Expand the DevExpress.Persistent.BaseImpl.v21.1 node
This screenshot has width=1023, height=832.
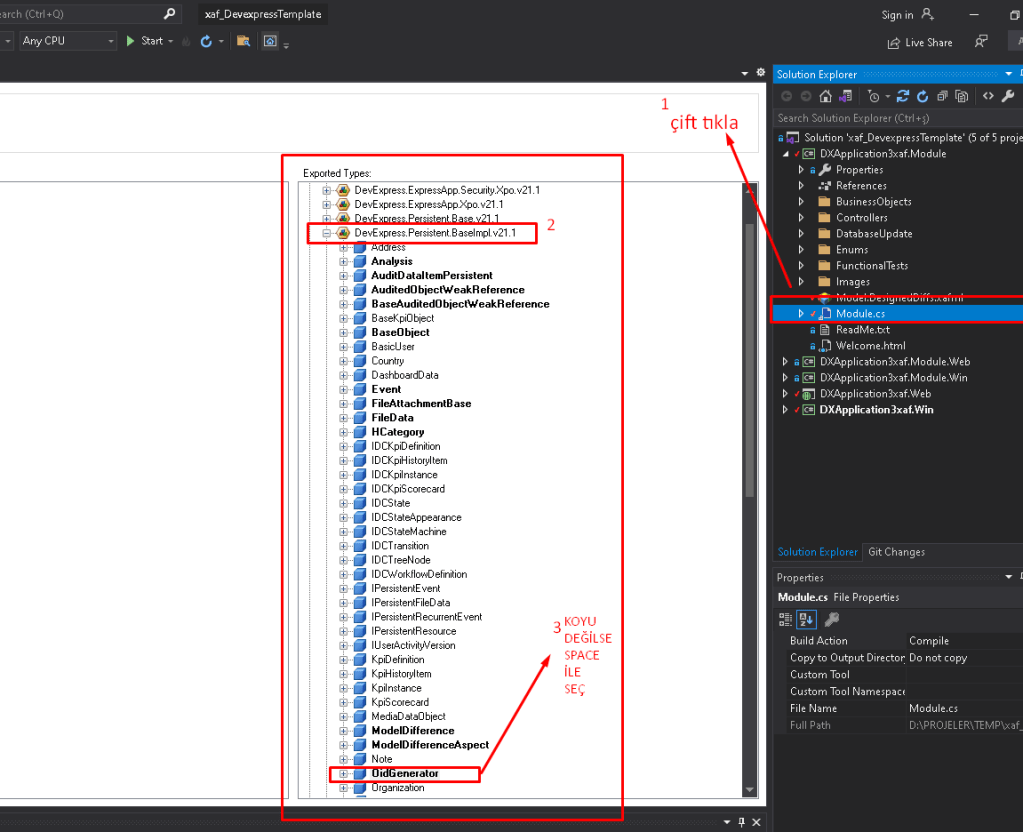tap(327, 233)
